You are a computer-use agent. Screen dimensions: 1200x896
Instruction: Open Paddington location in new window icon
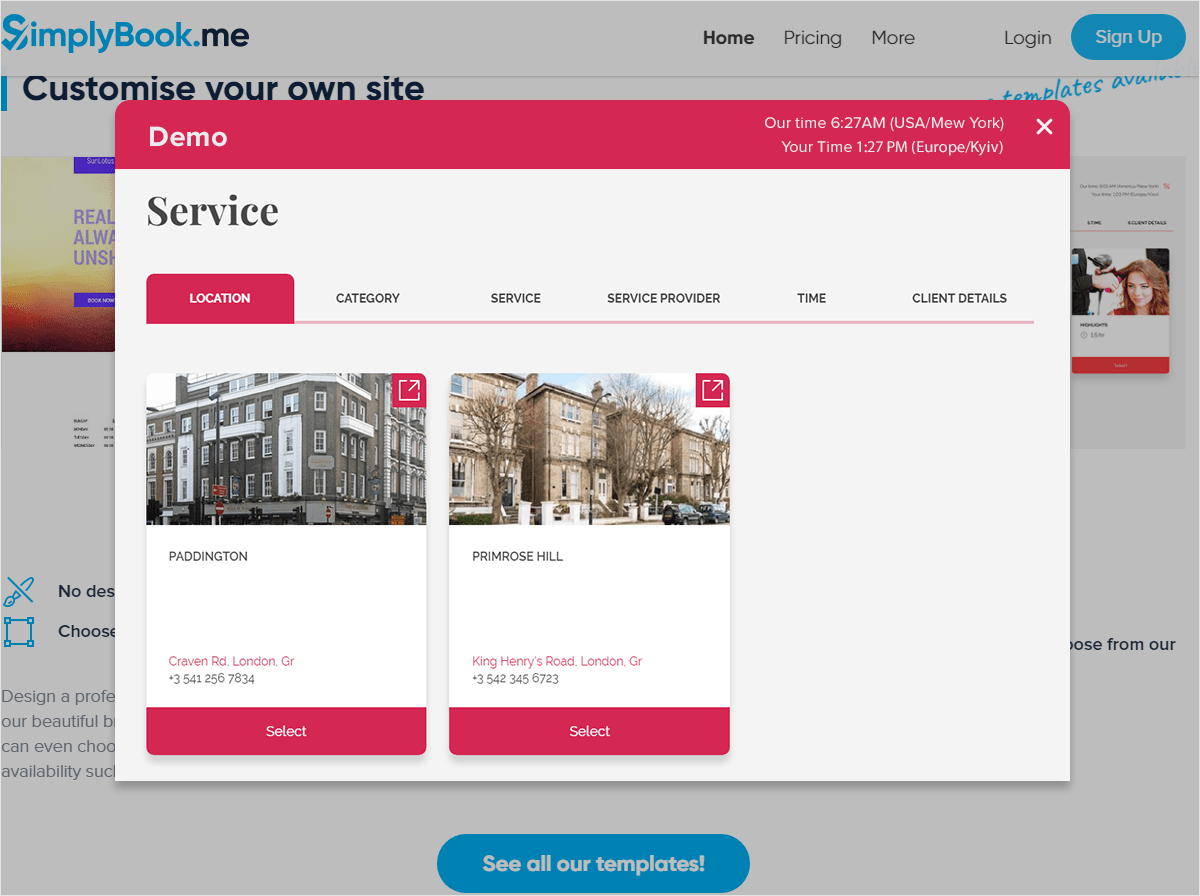tap(409, 390)
